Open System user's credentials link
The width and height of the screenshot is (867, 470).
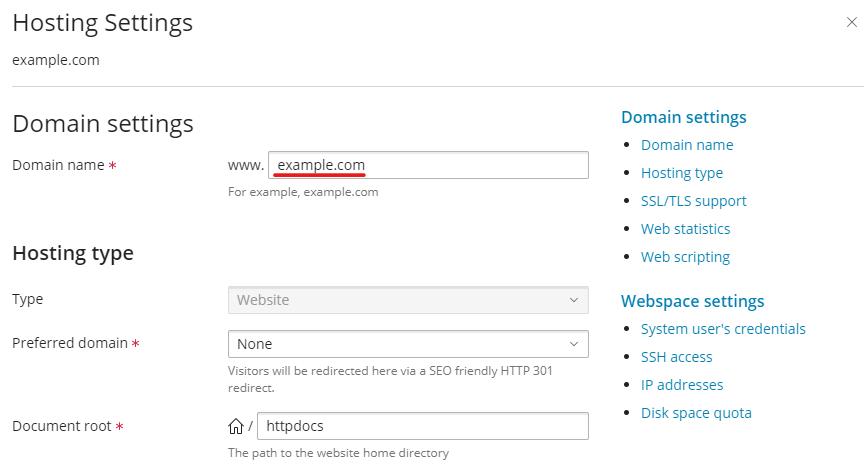click(x=723, y=329)
